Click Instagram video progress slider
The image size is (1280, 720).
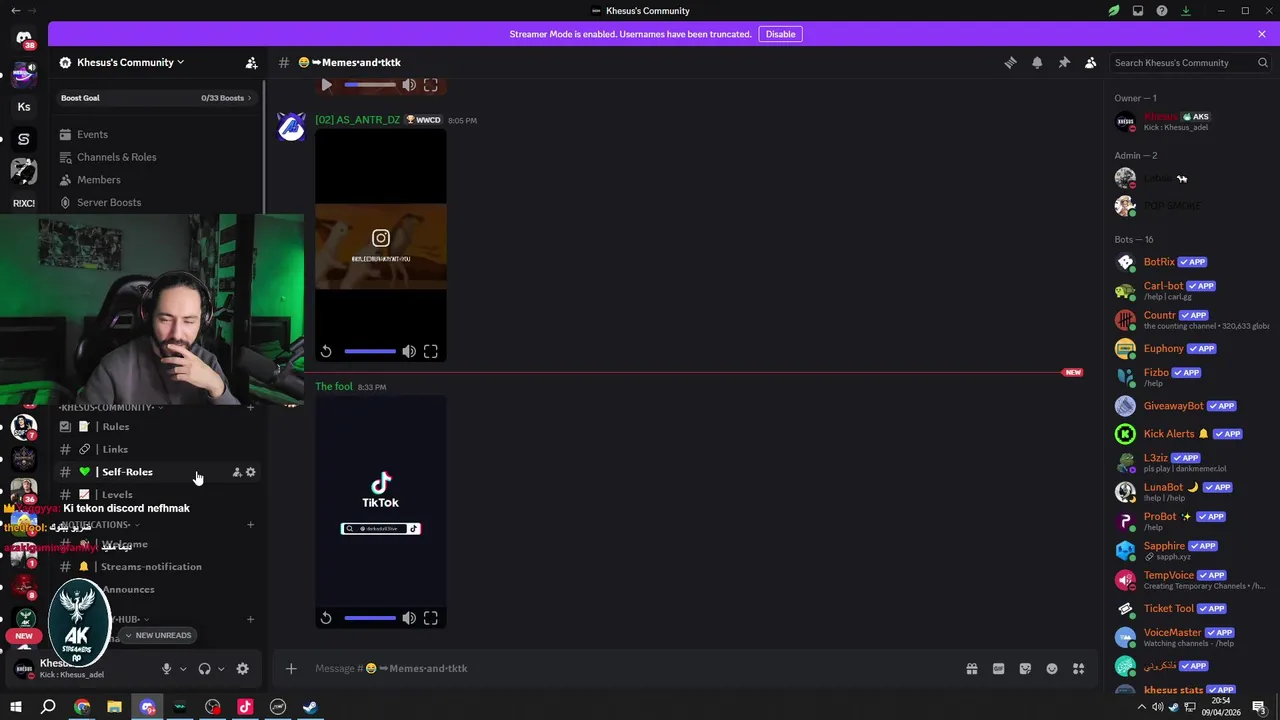pos(370,351)
